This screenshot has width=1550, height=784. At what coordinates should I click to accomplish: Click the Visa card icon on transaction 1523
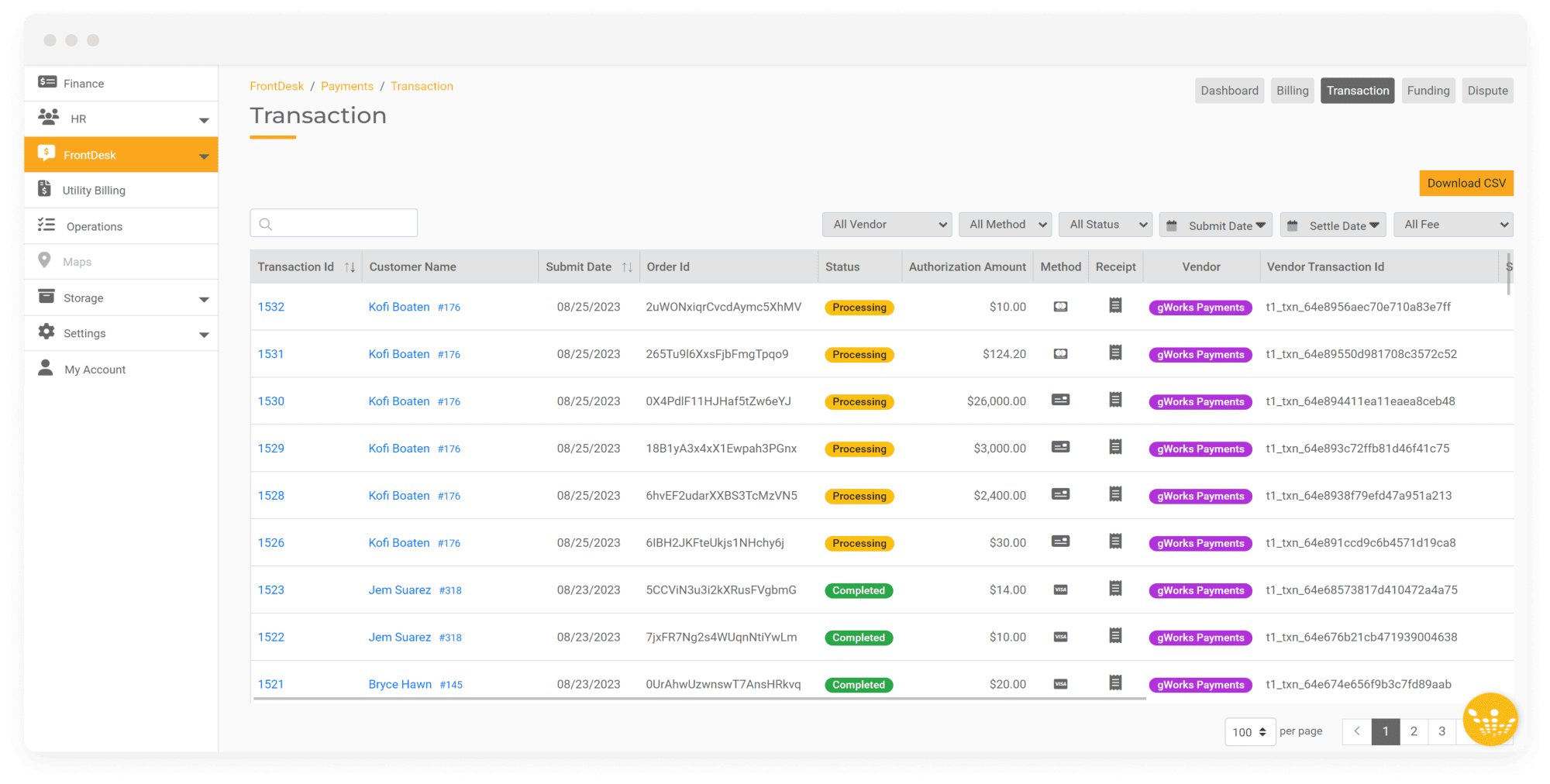[x=1060, y=590]
